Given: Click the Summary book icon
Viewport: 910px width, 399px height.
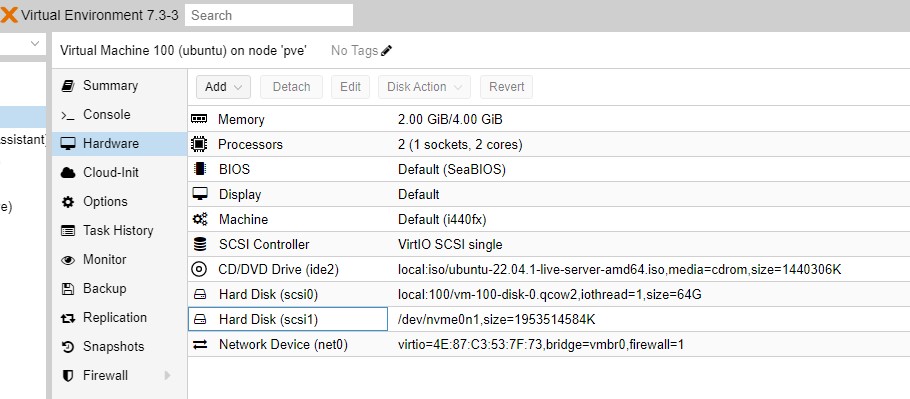Looking at the screenshot, I should 68,86.
